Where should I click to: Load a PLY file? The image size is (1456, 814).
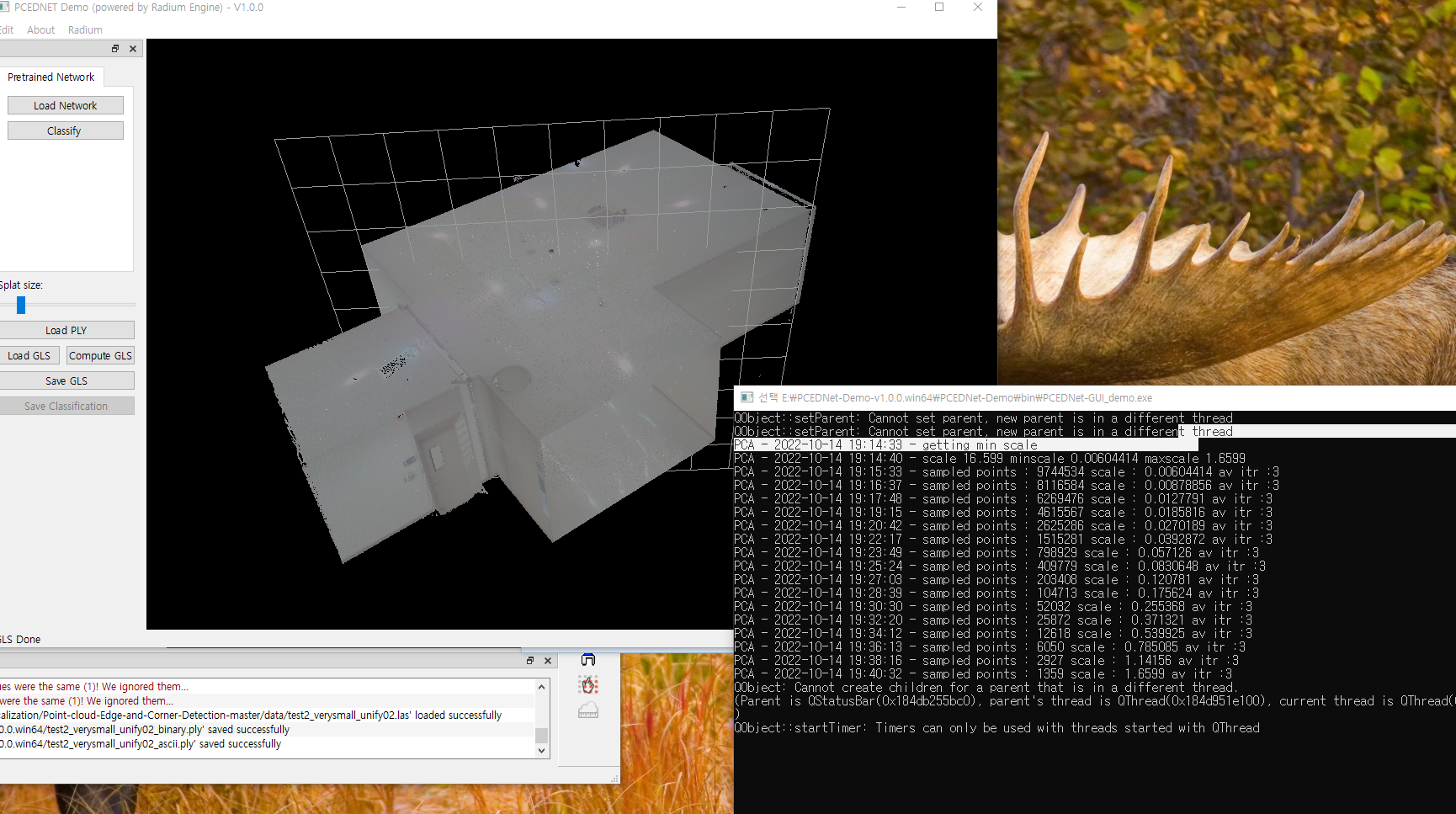67,330
